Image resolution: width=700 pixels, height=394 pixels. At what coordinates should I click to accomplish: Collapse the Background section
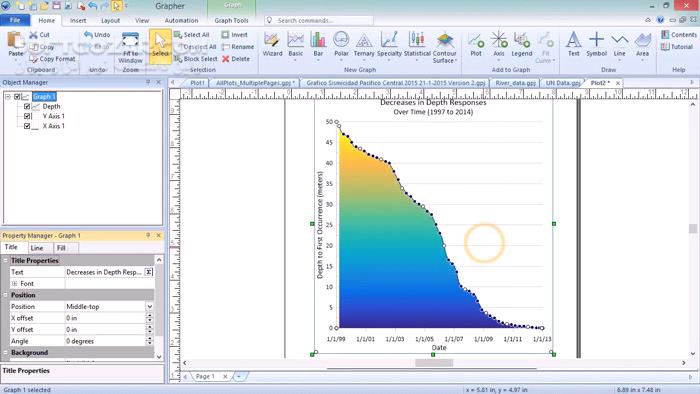click(6, 353)
